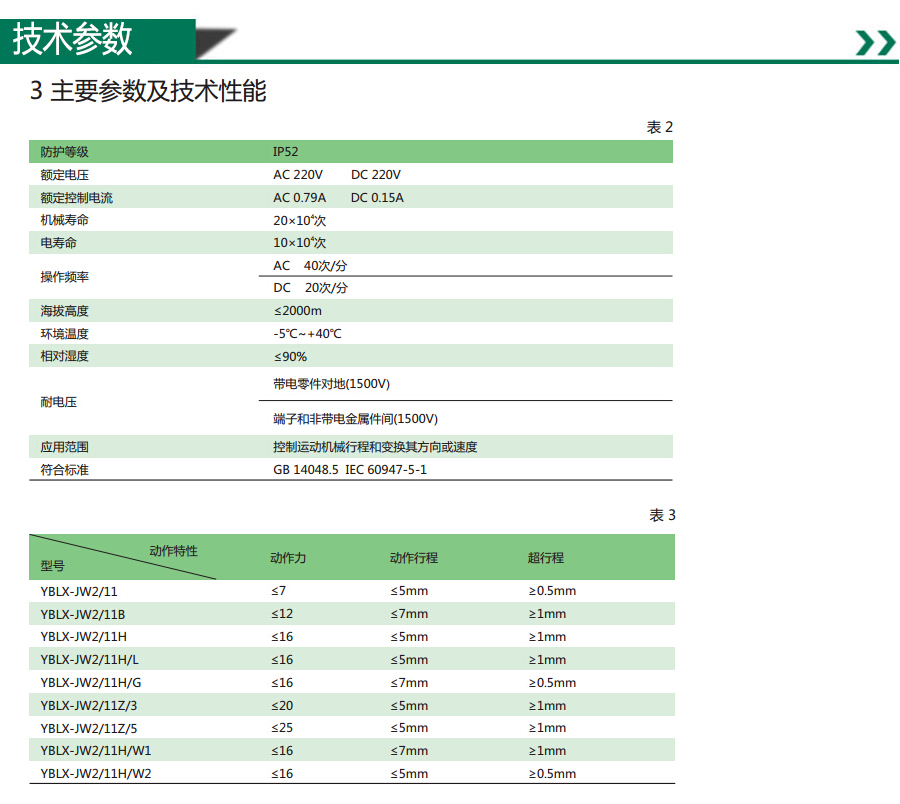Click the green double-chevron arrow icon
The height and width of the screenshot is (804, 900).
point(875,43)
